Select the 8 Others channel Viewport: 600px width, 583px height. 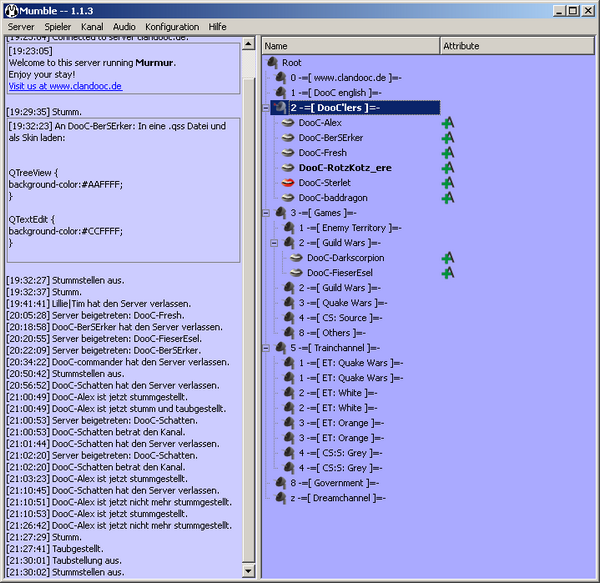point(332,333)
